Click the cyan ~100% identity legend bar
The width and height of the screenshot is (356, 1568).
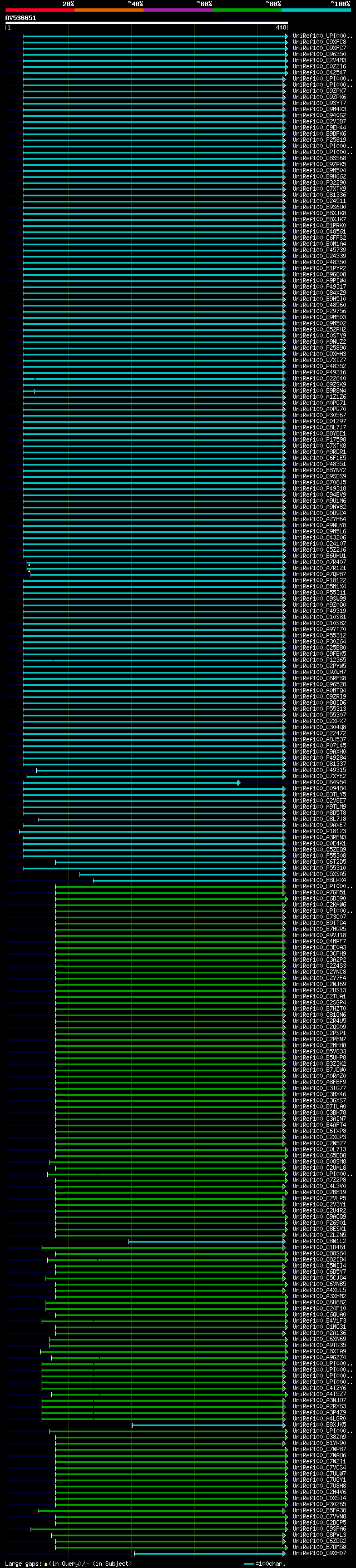point(317,10)
